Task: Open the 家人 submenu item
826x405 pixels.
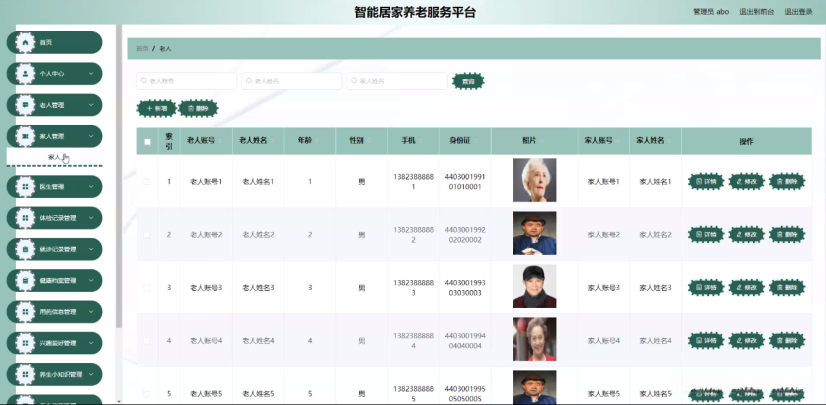Action: point(54,157)
